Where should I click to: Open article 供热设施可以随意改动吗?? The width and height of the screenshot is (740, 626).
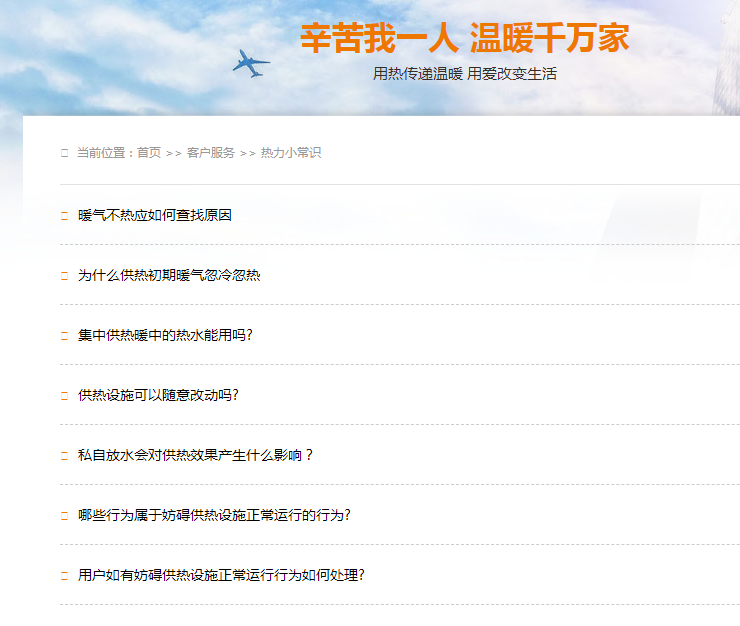(x=159, y=395)
